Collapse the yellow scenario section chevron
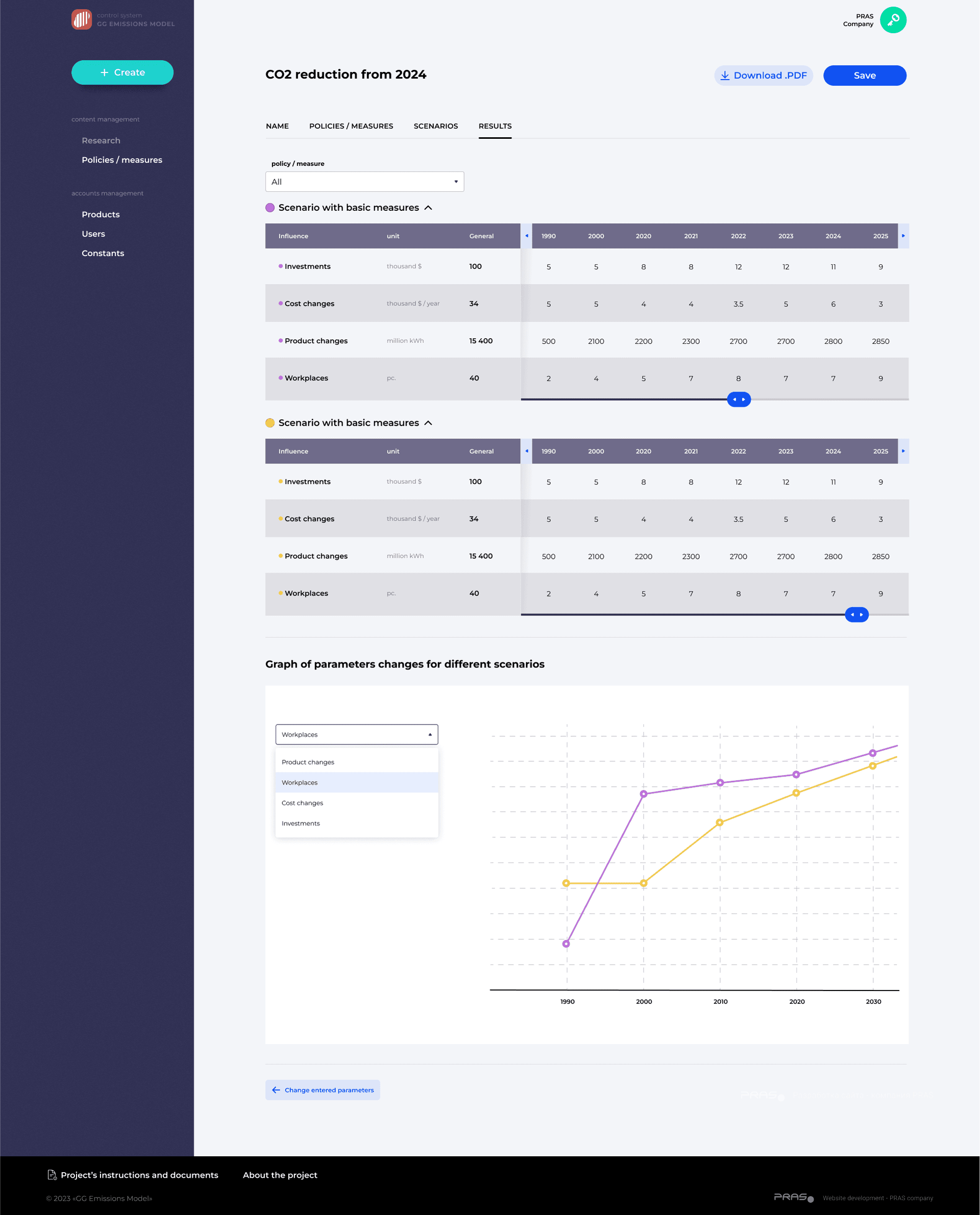980x1215 pixels. coord(428,423)
